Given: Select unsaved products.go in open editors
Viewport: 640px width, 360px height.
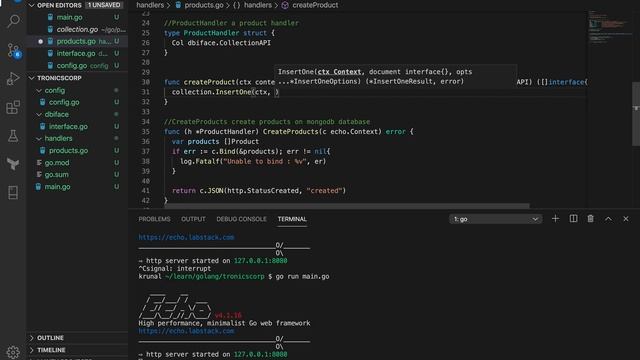Looking at the screenshot, I should pos(76,41).
